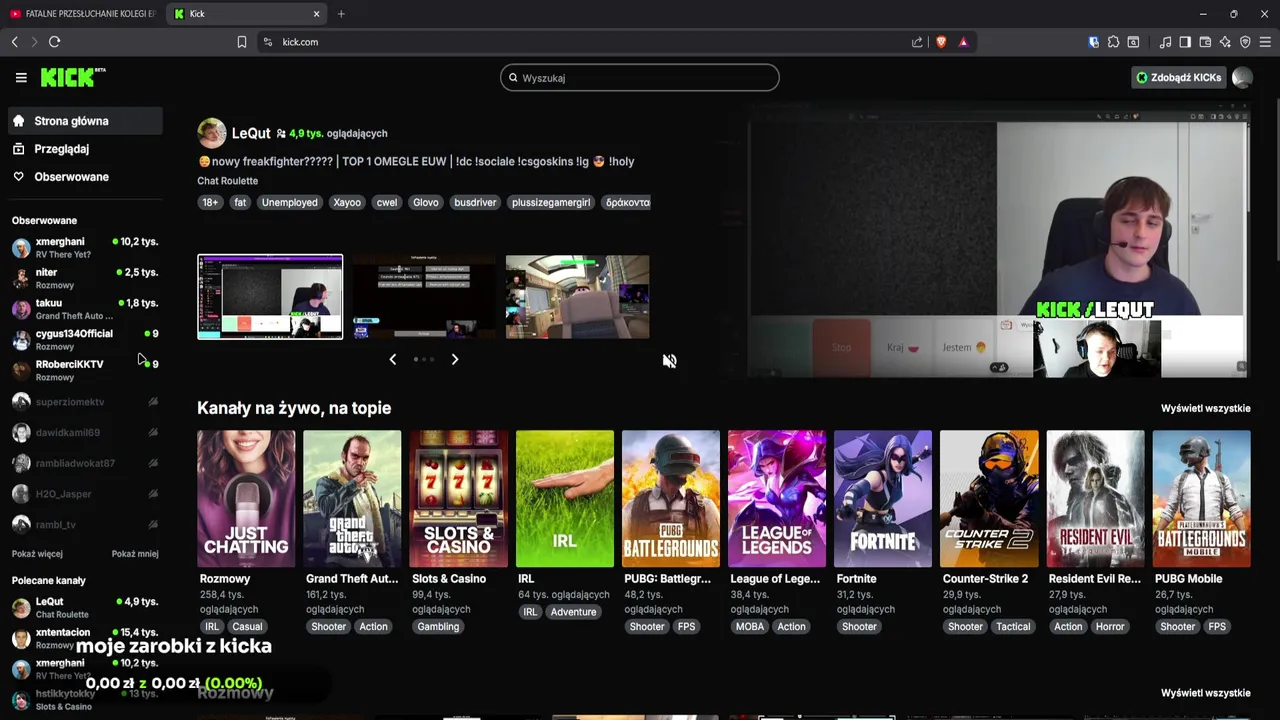Show previous featured streams with left arrow

(x=392, y=359)
